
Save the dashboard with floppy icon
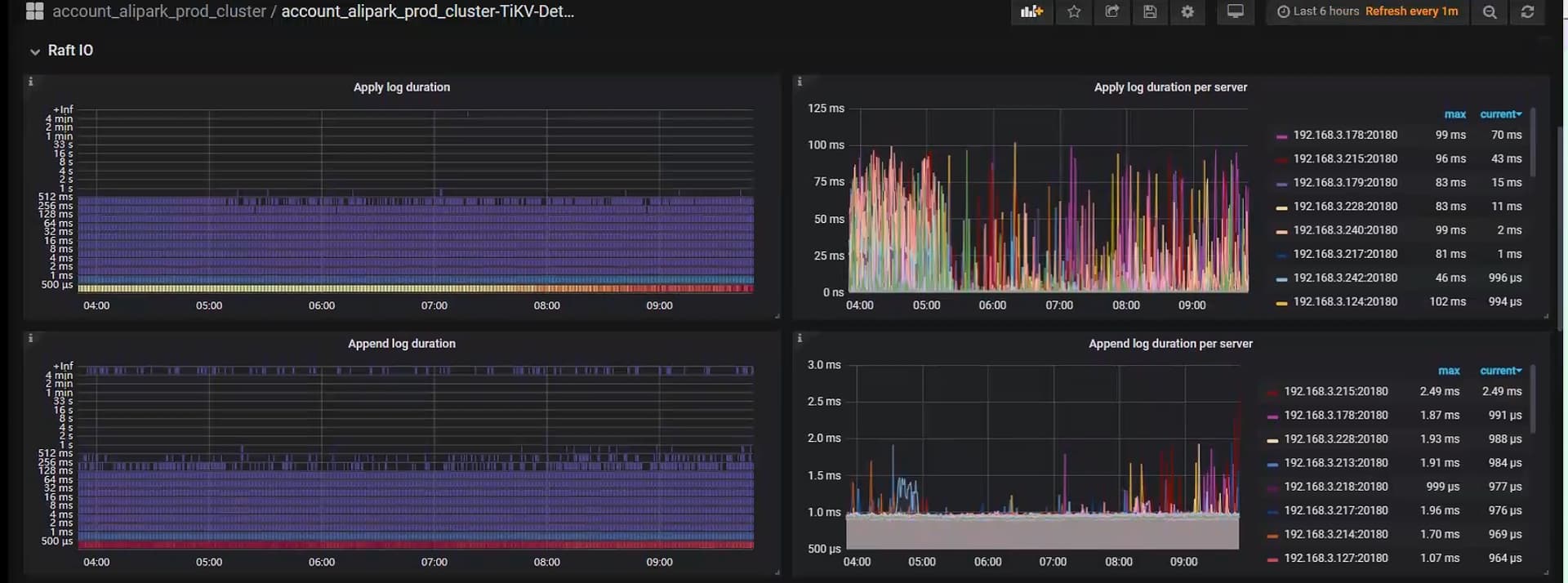click(1149, 11)
